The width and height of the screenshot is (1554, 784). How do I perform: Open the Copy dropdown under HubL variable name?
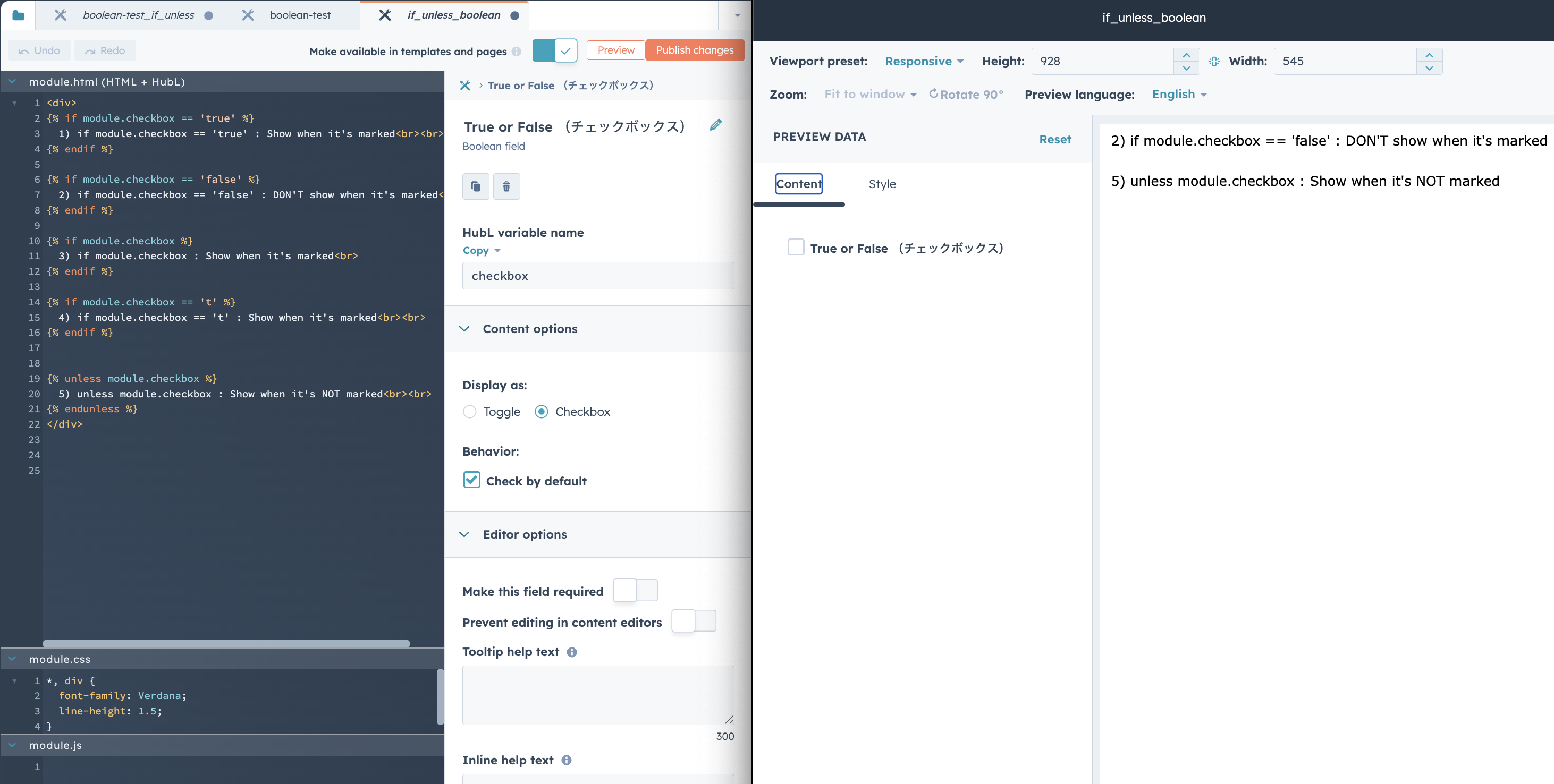click(x=481, y=250)
